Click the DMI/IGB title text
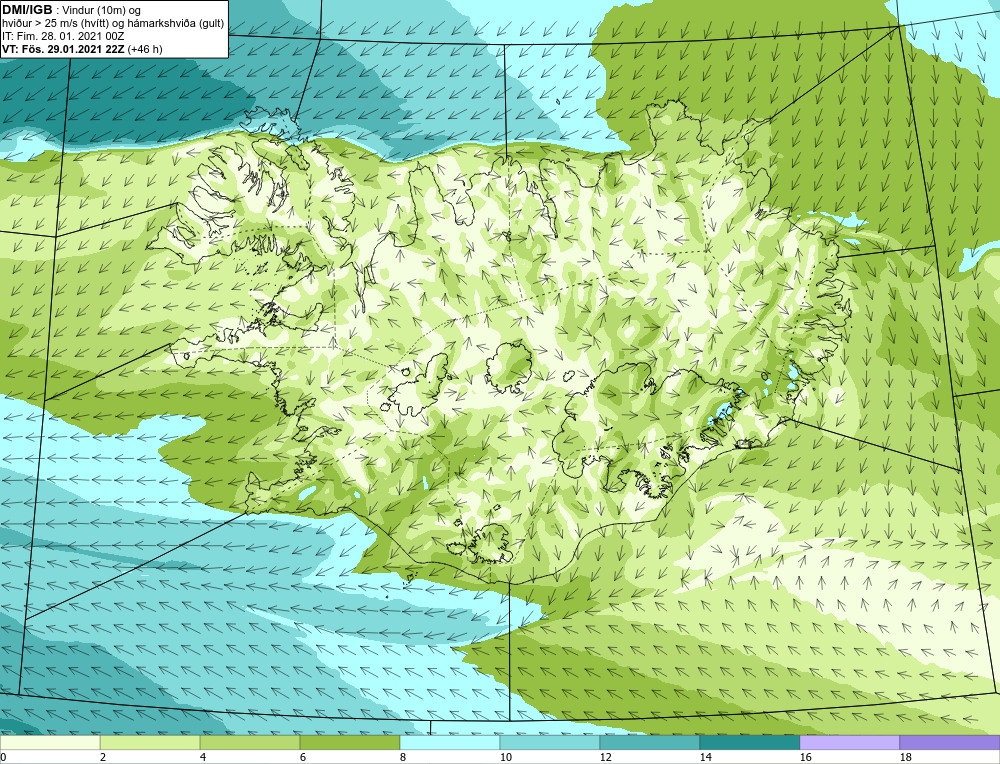 click(27, 10)
